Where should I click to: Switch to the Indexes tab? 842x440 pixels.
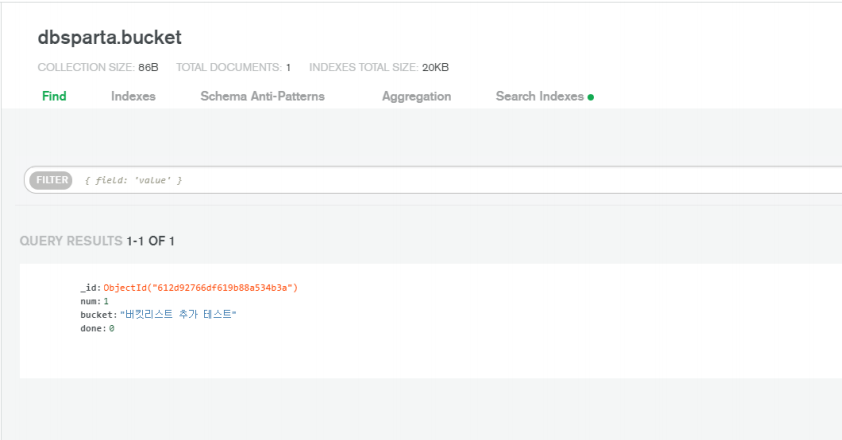click(x=133, y=96)
